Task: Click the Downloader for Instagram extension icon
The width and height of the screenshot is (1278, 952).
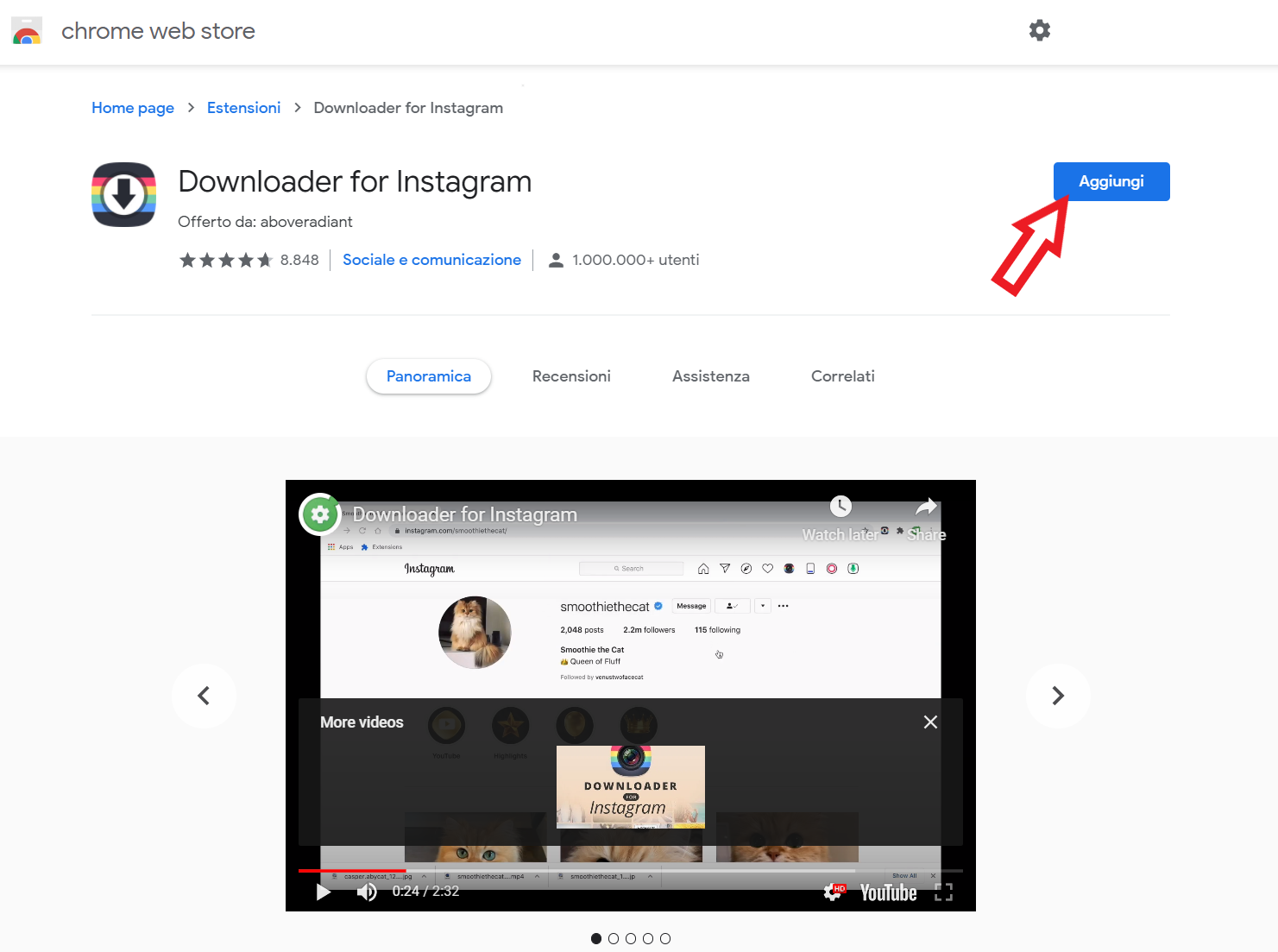Action: pyautogui.click(x=124, y=194)
